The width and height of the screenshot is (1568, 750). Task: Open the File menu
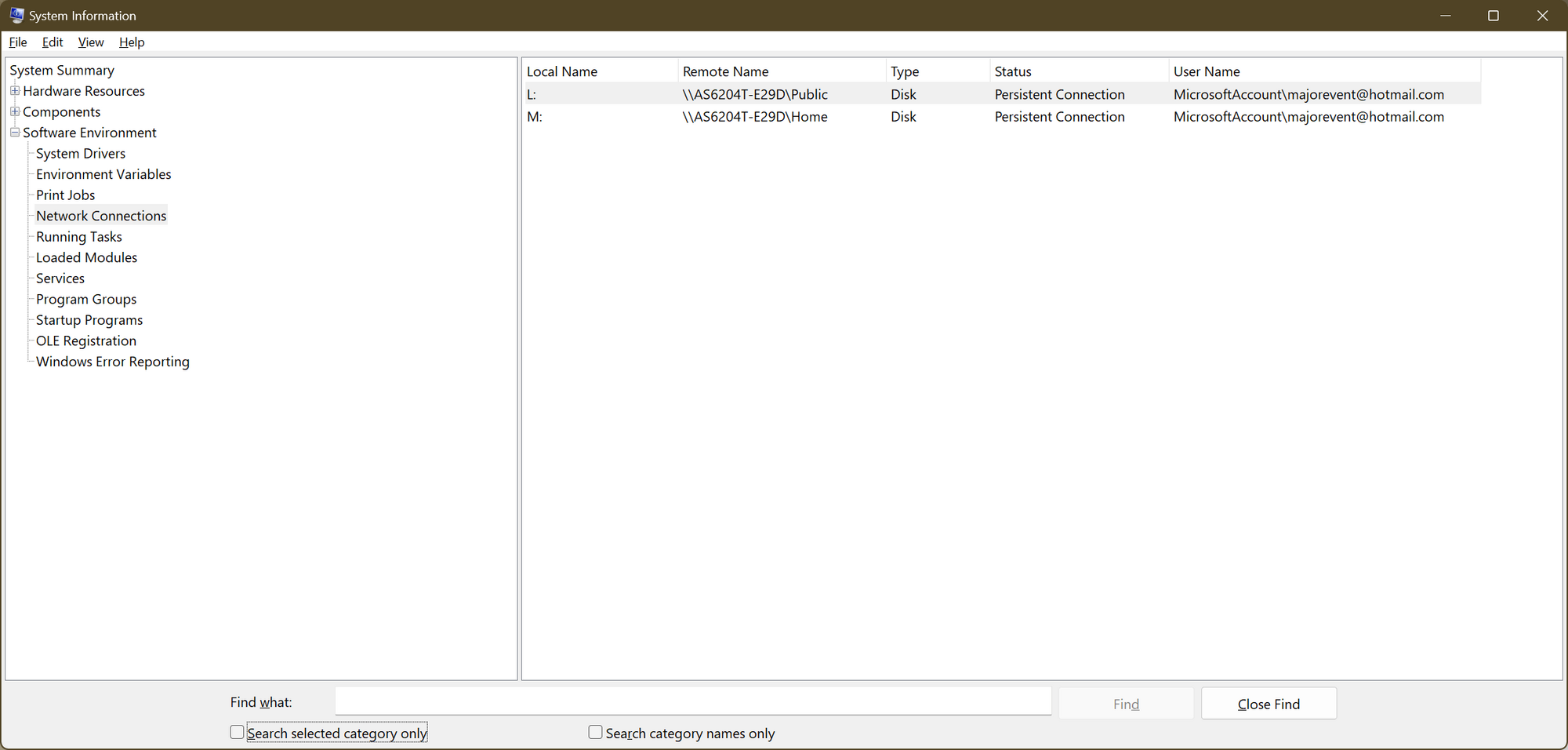[x=17, y=42]
